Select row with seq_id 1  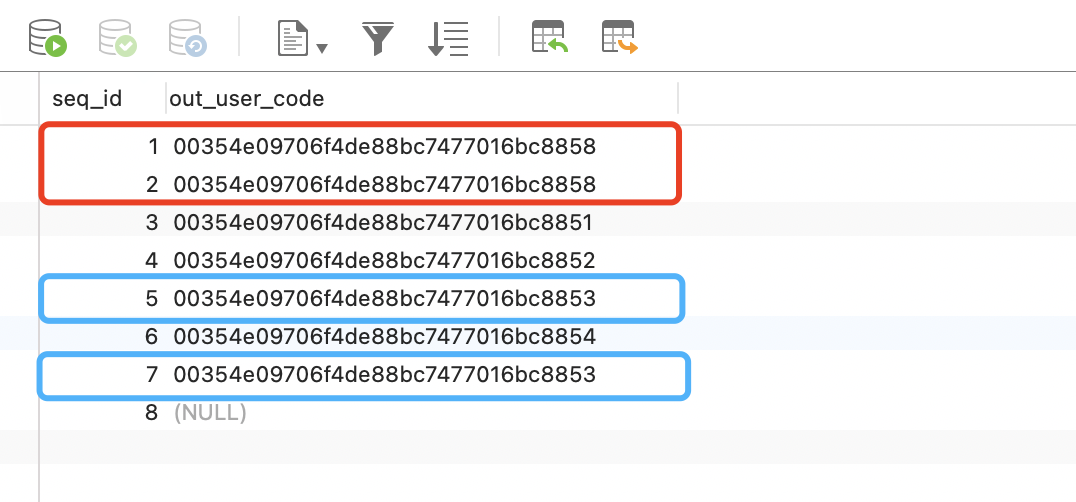(152, 147)
